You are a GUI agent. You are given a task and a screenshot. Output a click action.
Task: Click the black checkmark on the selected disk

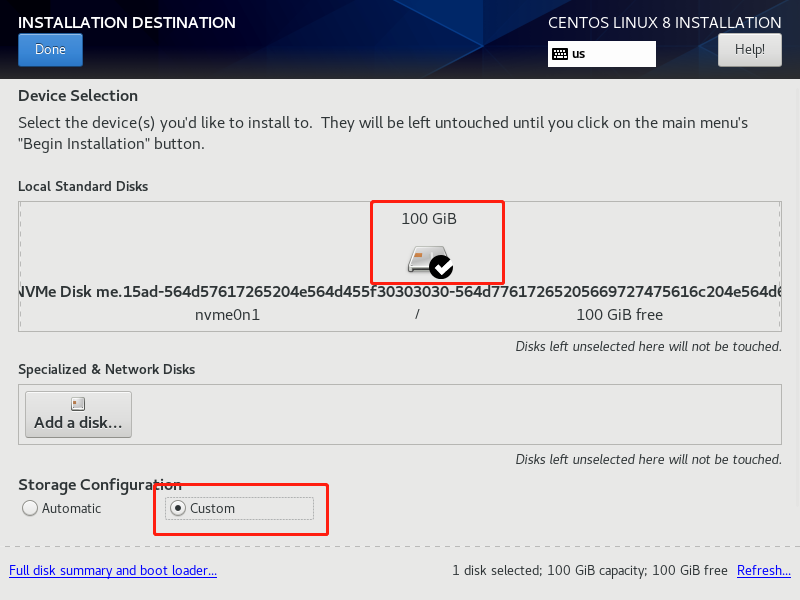click(x=443, y=267)
